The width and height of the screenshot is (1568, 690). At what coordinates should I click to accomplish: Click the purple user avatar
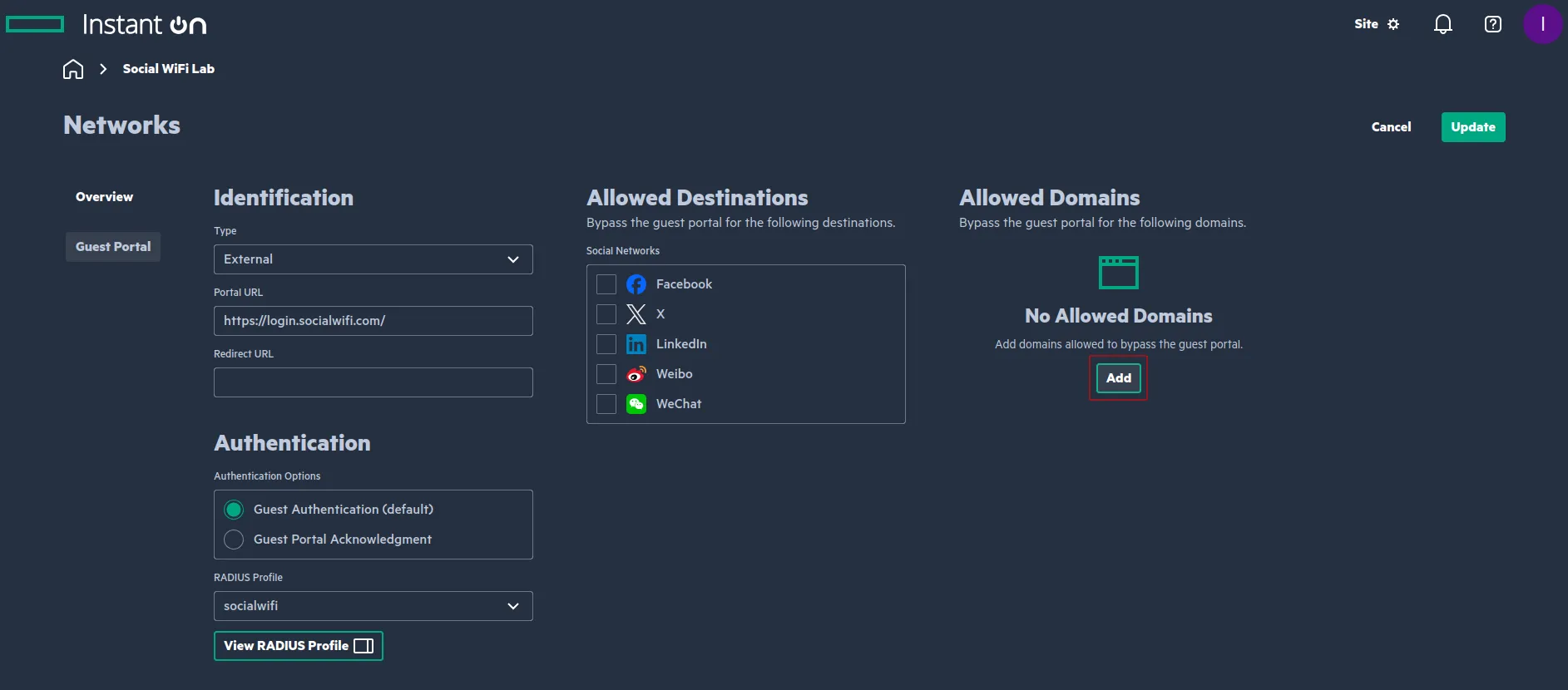[1541, 24]
